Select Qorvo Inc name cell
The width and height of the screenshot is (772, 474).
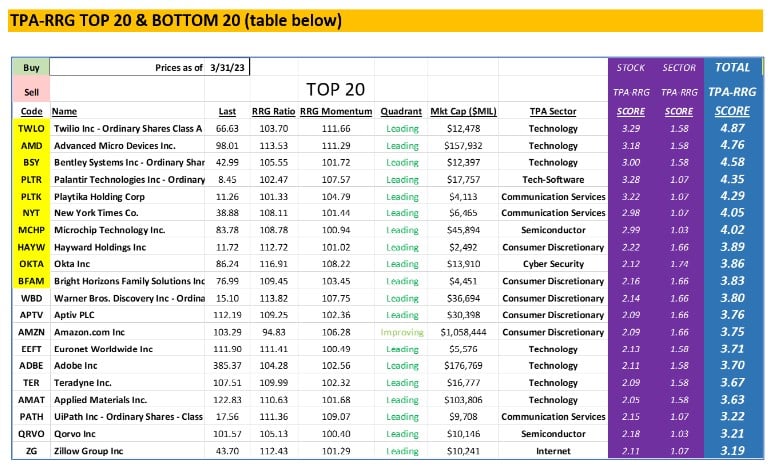click(x=75, y=434)
